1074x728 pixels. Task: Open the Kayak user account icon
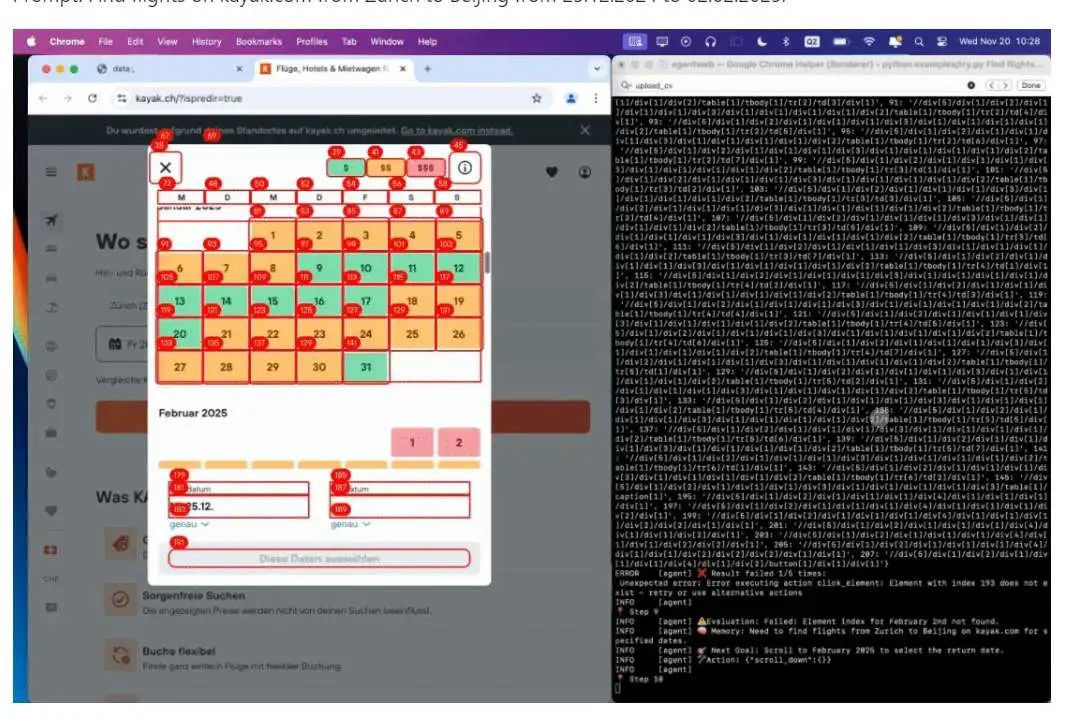585,172
